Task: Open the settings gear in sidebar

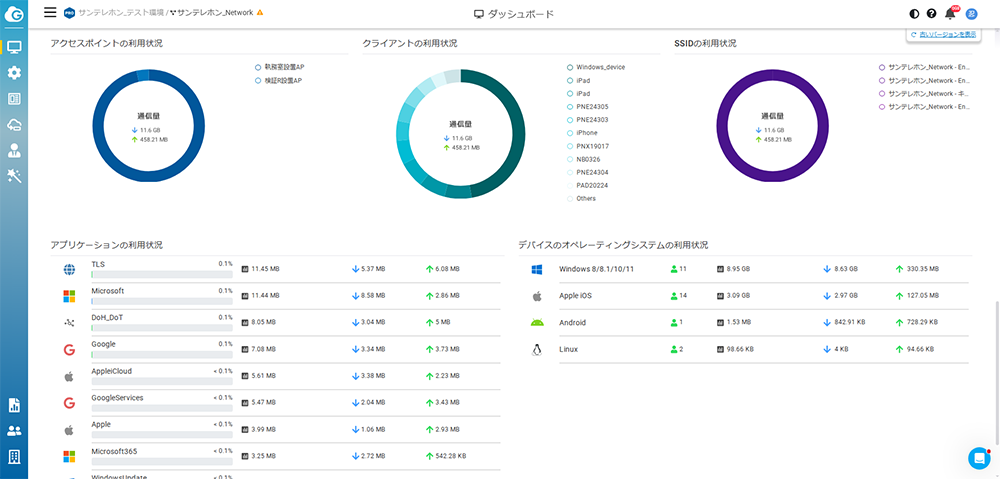Action: pyautogui.click(x=14, y=73)
